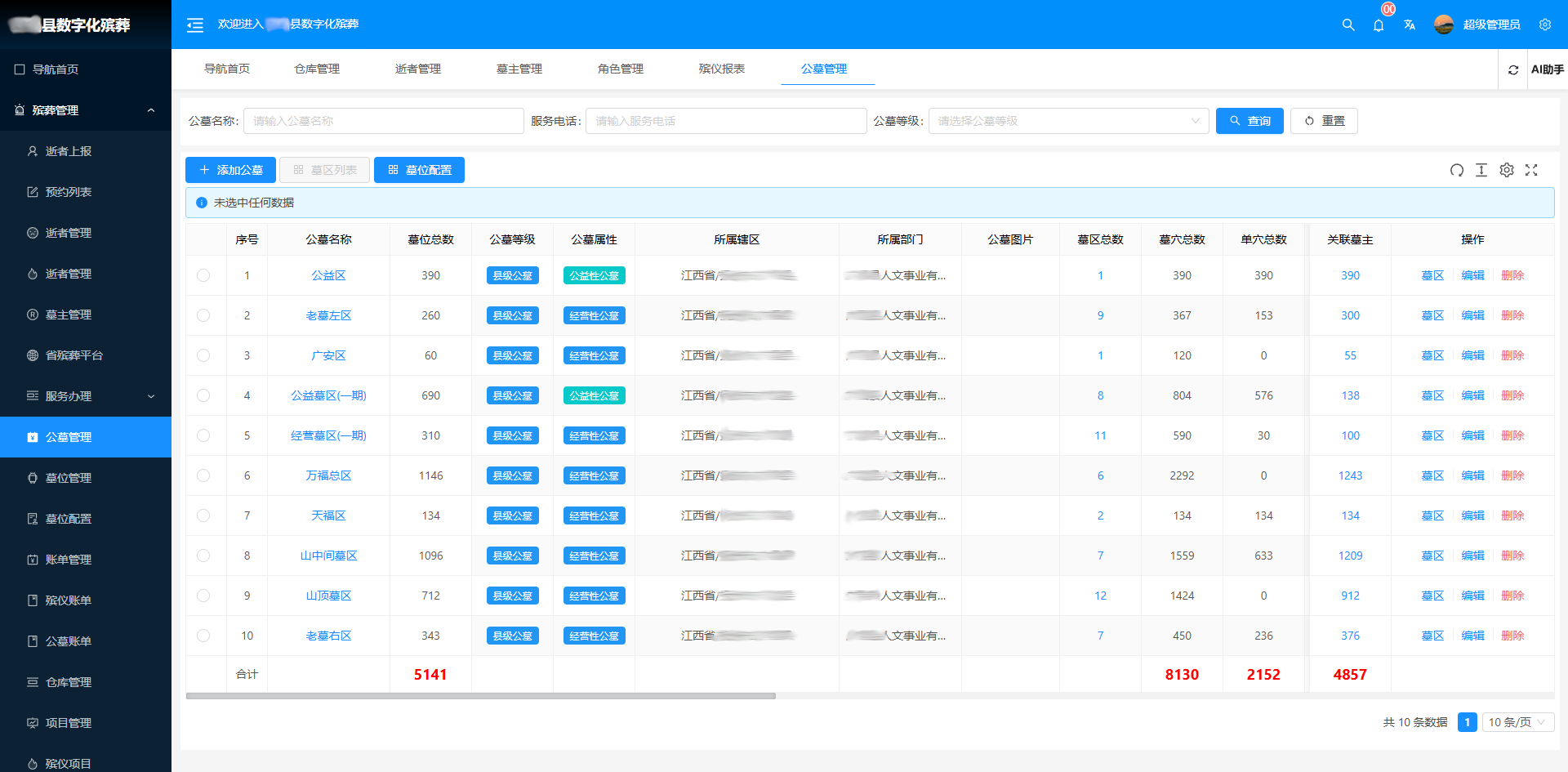Click the 查询 search button
The image size is (1568, 772).
coord(1249,120)
